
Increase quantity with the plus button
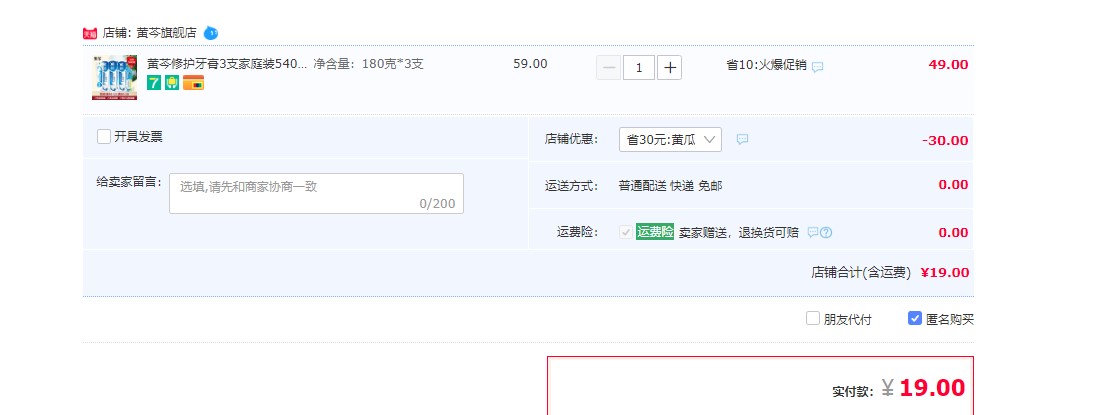coord(669,67)
